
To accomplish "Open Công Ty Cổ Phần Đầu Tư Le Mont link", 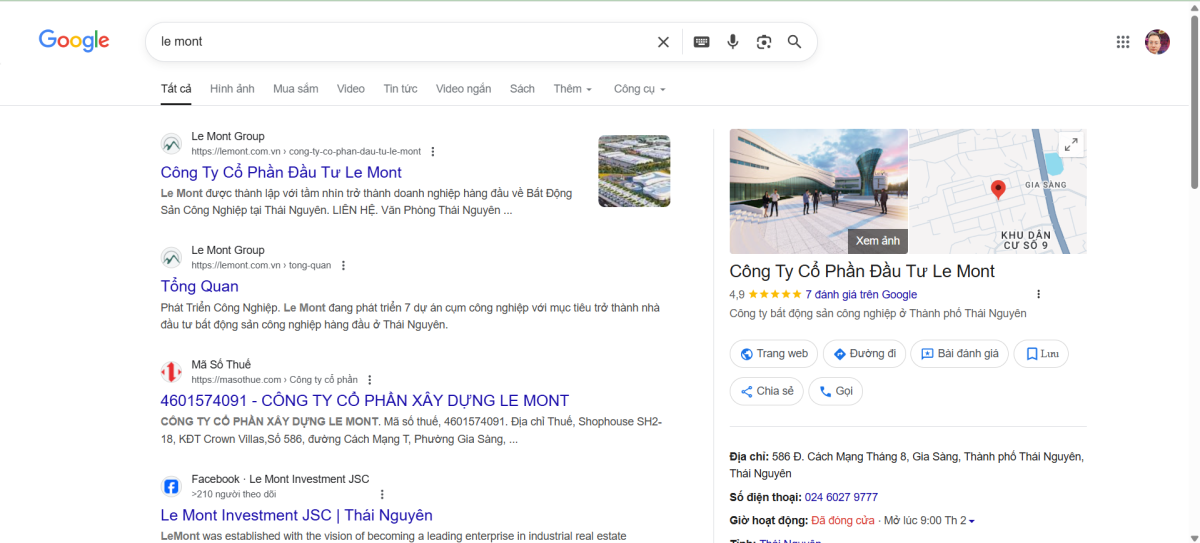I will click(x=281, y=172).
